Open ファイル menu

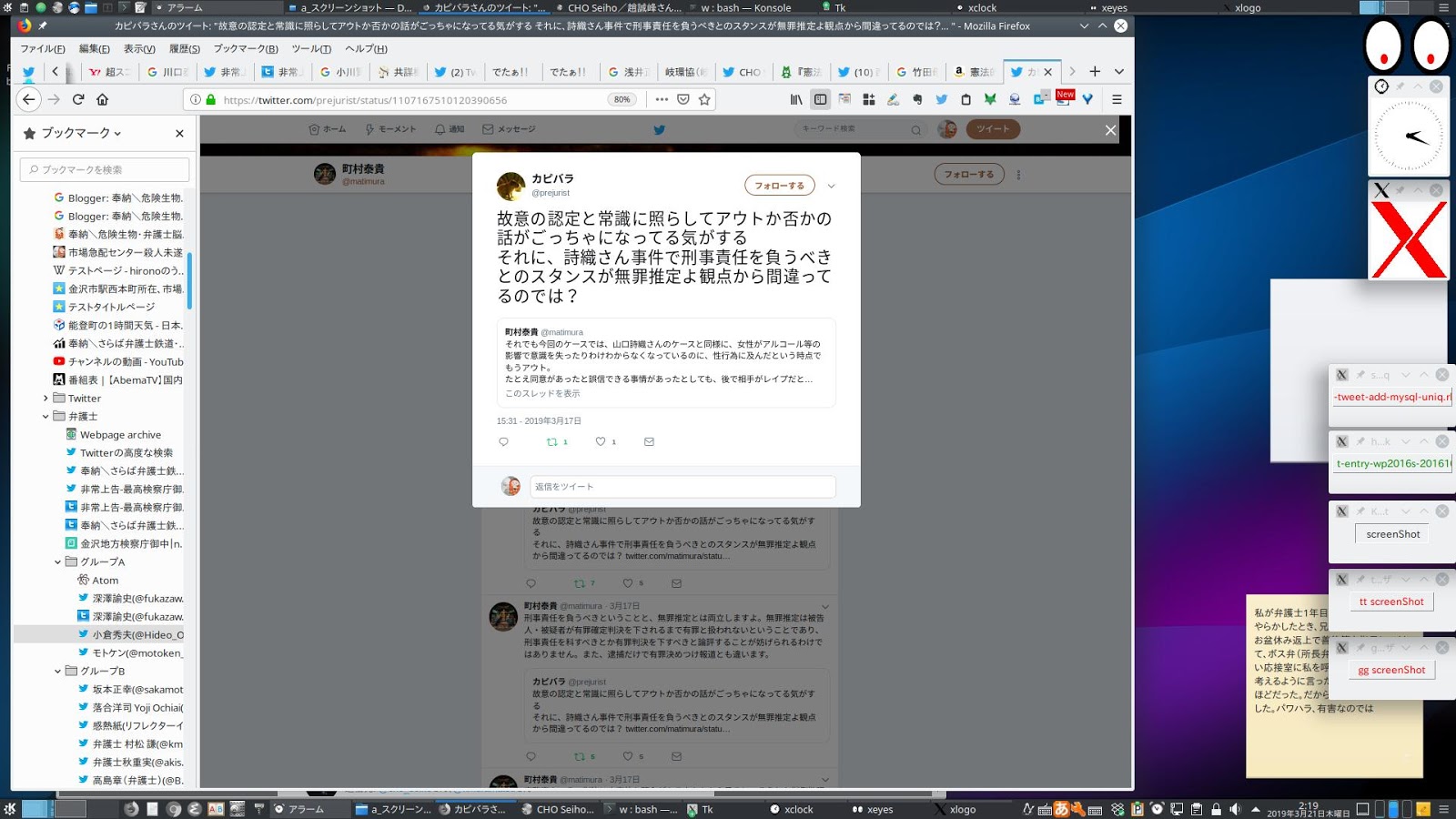coord(43,48)
